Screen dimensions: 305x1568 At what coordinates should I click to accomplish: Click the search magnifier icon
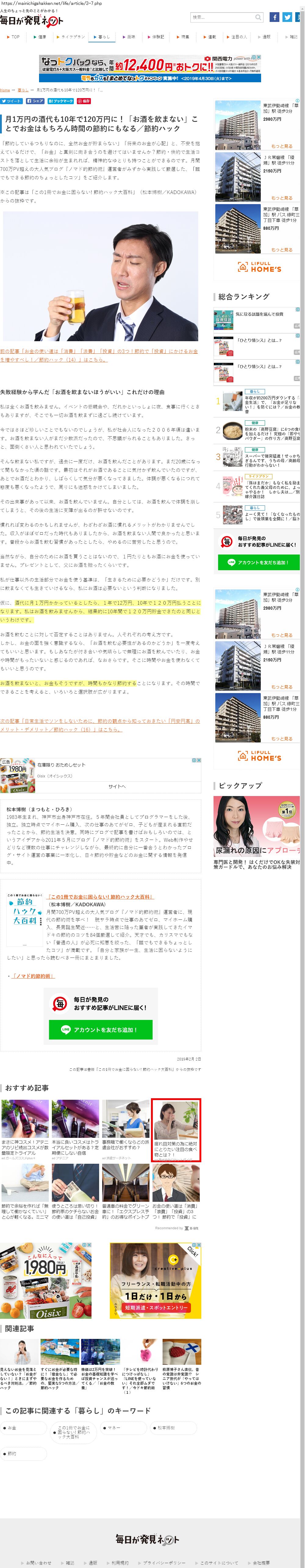[258, 17]
